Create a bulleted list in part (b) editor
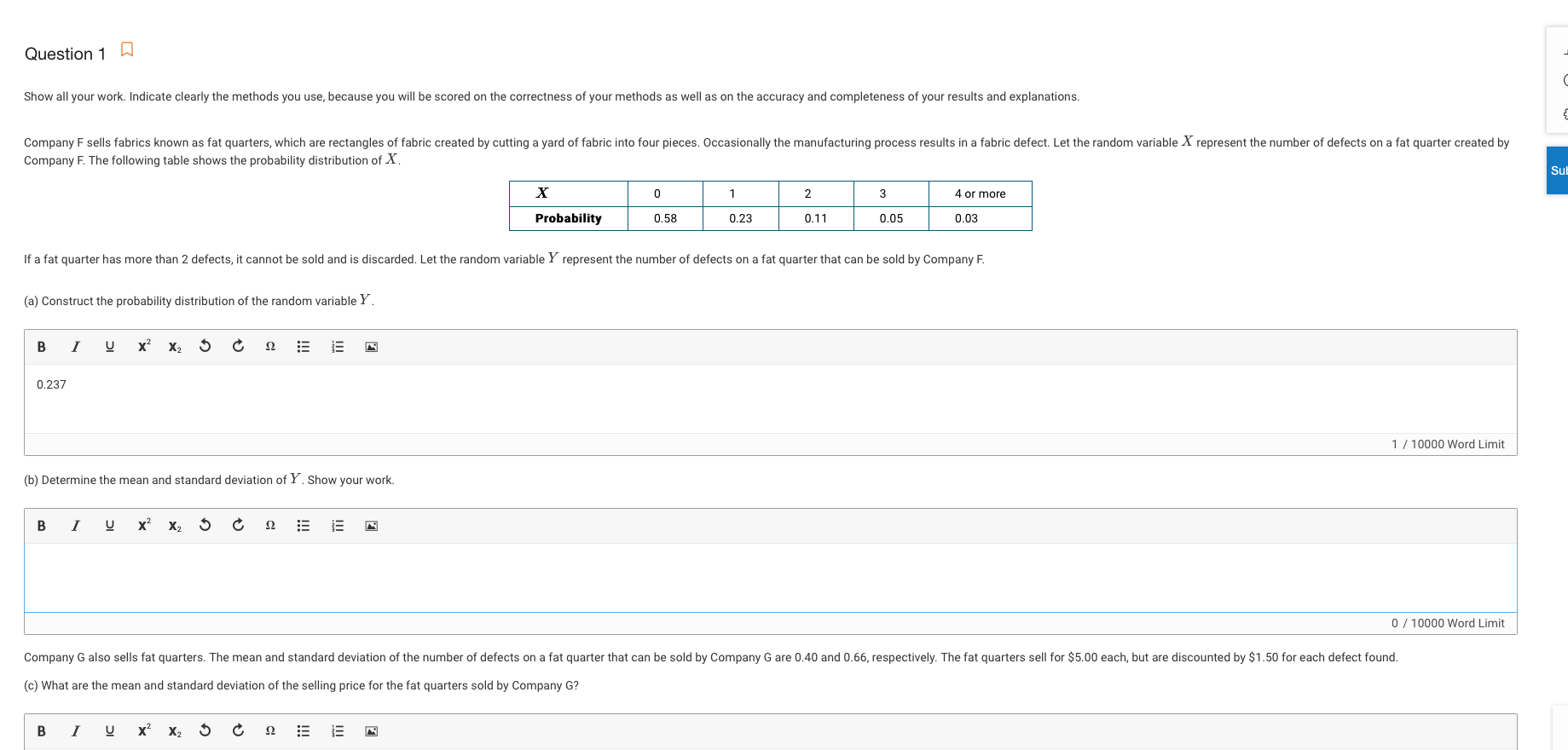The height and width of the screenshot is (750, 1568). pos(303,526)
